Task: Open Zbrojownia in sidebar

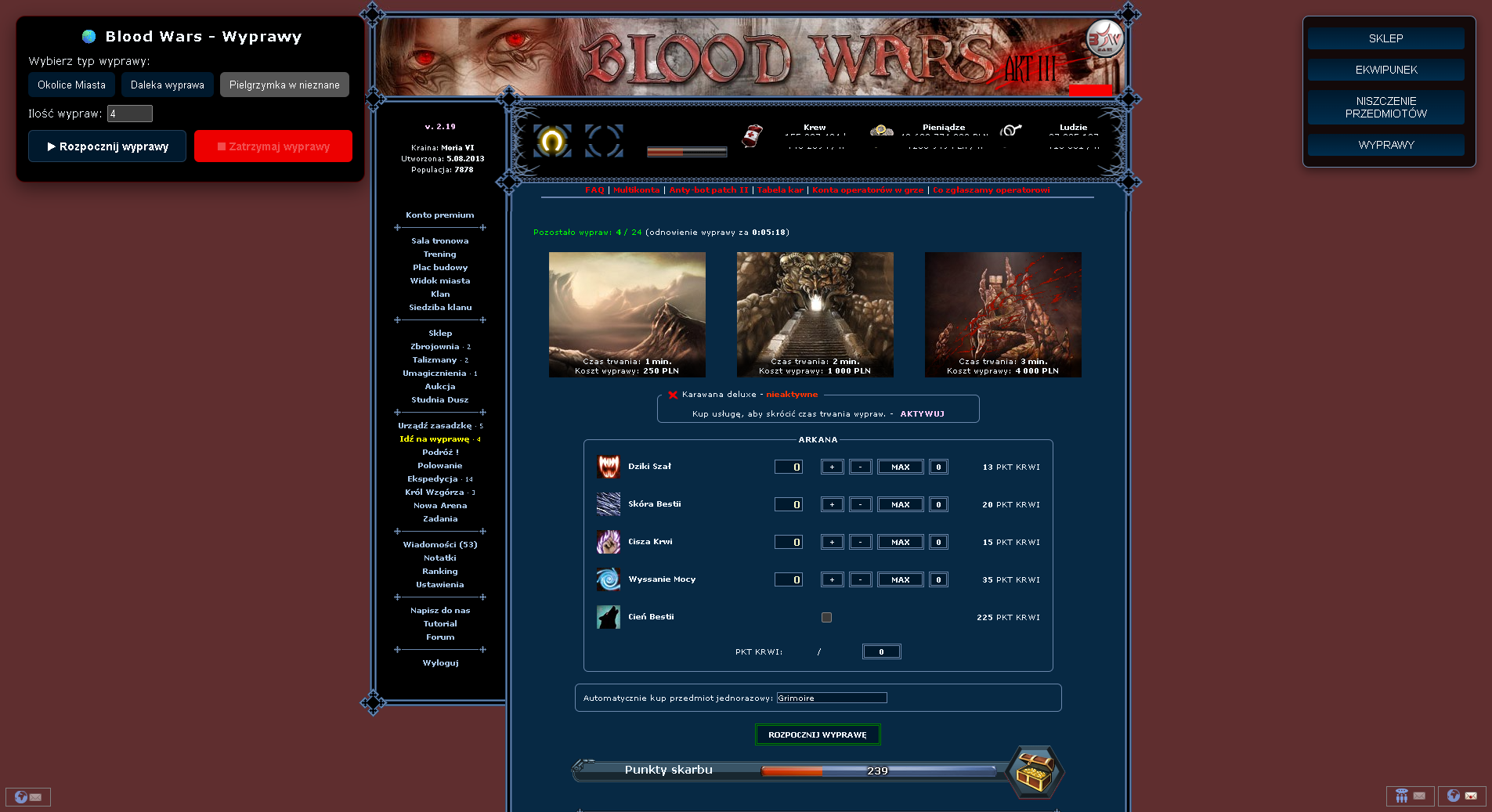Action: click(435, 347)
